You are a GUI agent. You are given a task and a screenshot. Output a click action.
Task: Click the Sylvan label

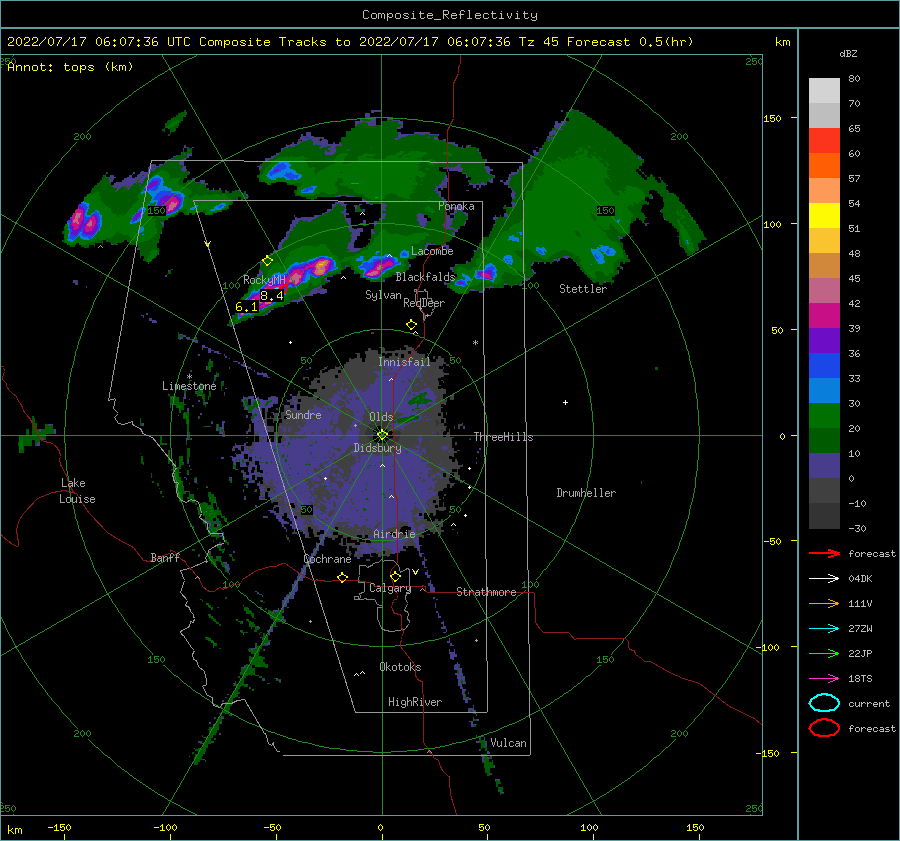click(383, 295)
